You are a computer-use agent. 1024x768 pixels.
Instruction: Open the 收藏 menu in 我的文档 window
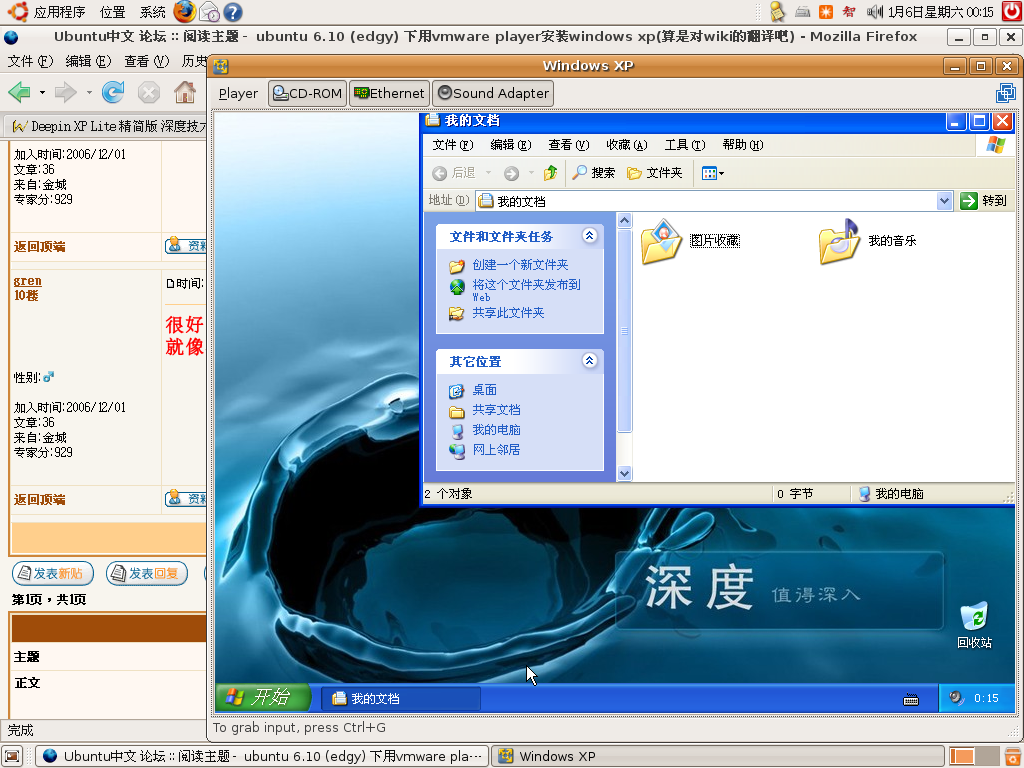click(x=627, y=145)
